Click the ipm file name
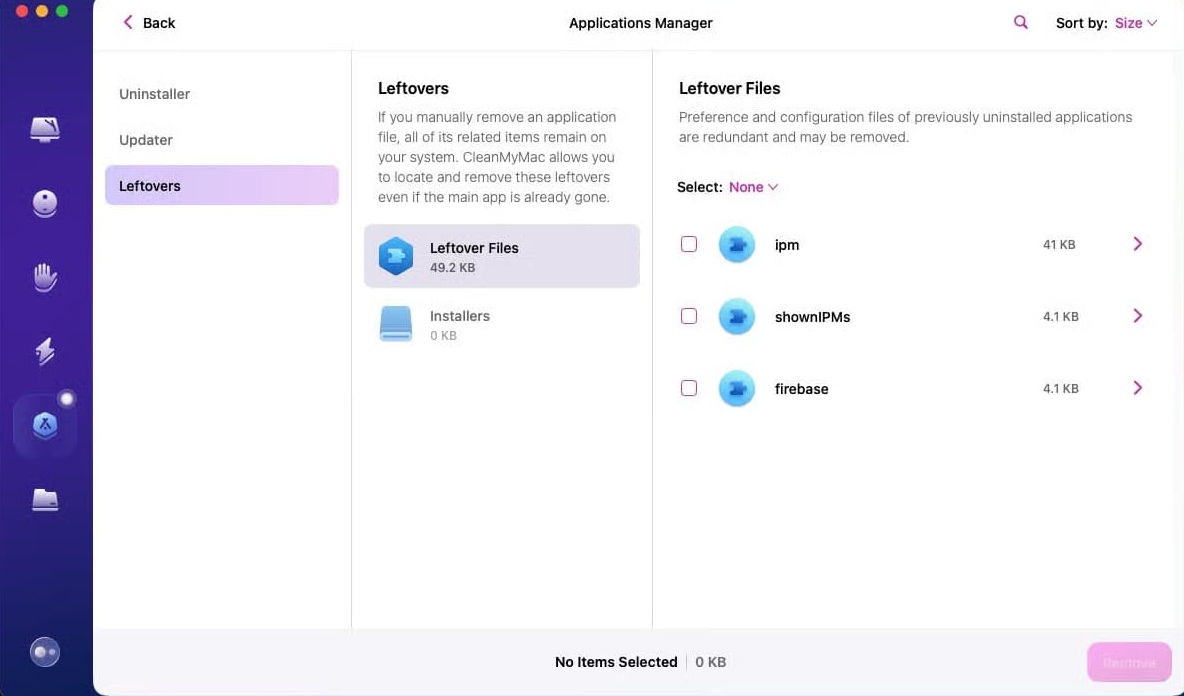The height and width of the screenshot is (696, 1184). pos(787,245)
